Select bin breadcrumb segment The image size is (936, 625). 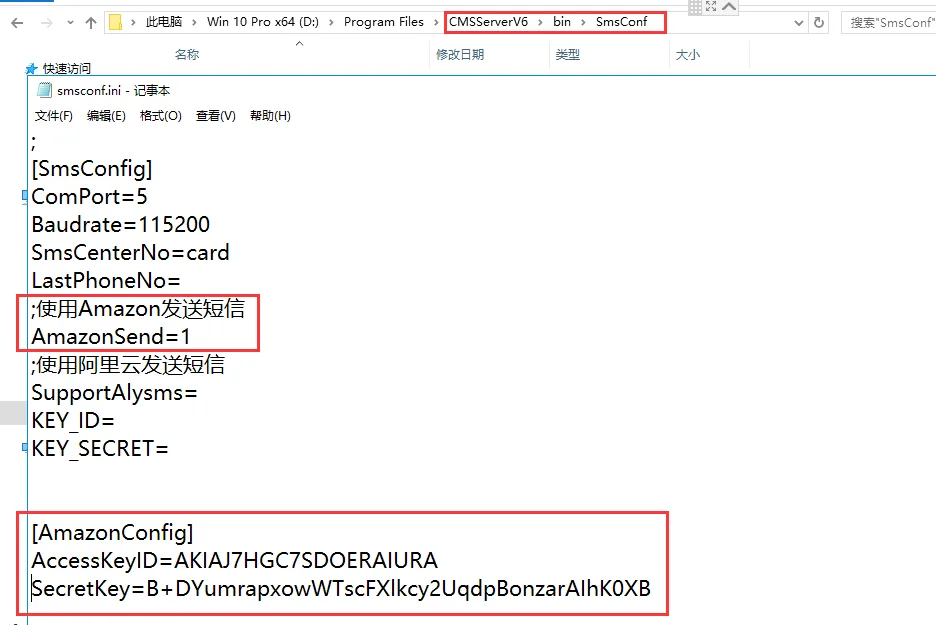click(x=562, y=22)
